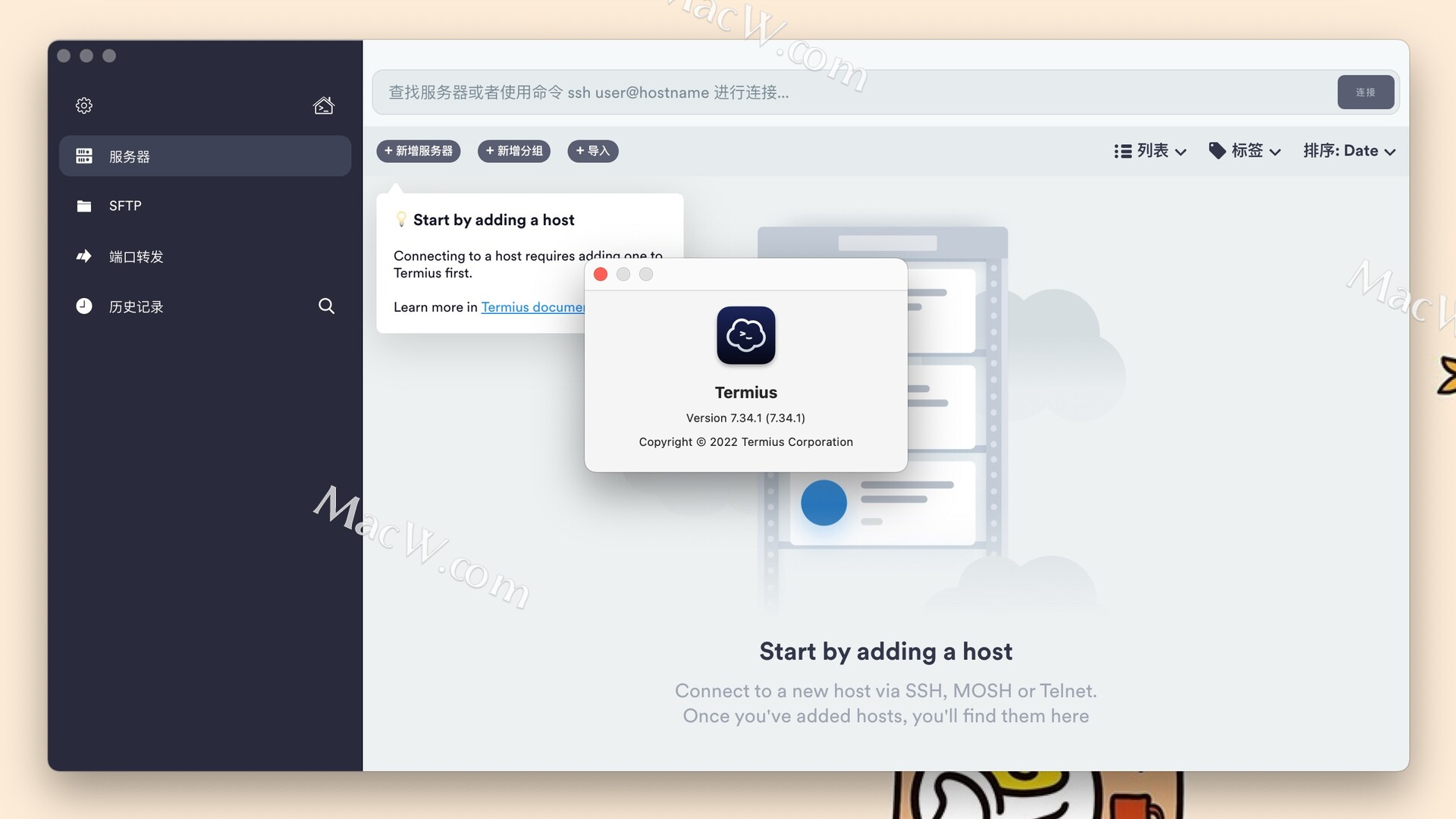Open the Termius documentation link
Image resolution: width=1456 pixels, height=819 pixels.
pyautogui.click(x=532, y=307)
